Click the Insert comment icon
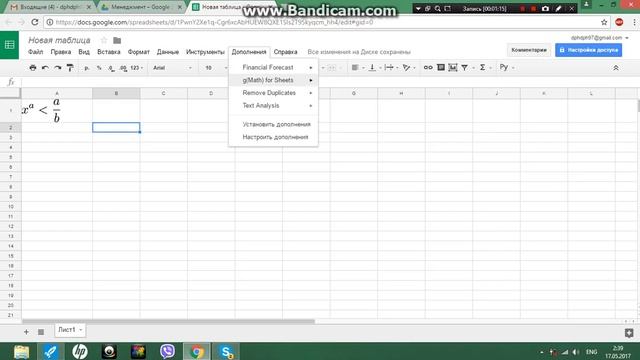 pyautogui.click(x=440, y=68)
